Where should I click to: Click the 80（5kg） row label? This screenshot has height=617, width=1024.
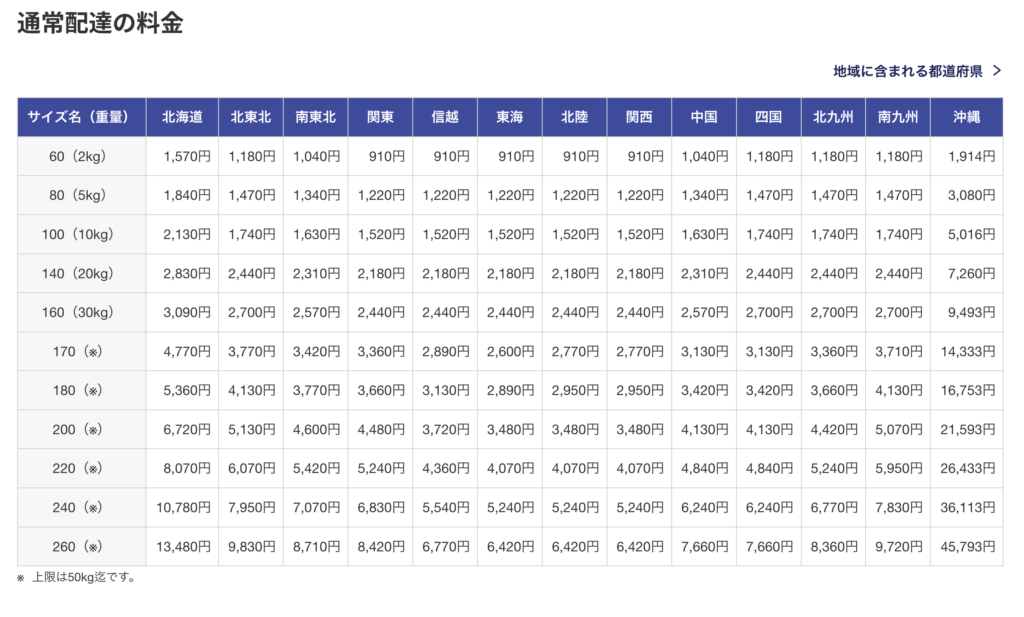pyautogui.click(x=82, y=195)
